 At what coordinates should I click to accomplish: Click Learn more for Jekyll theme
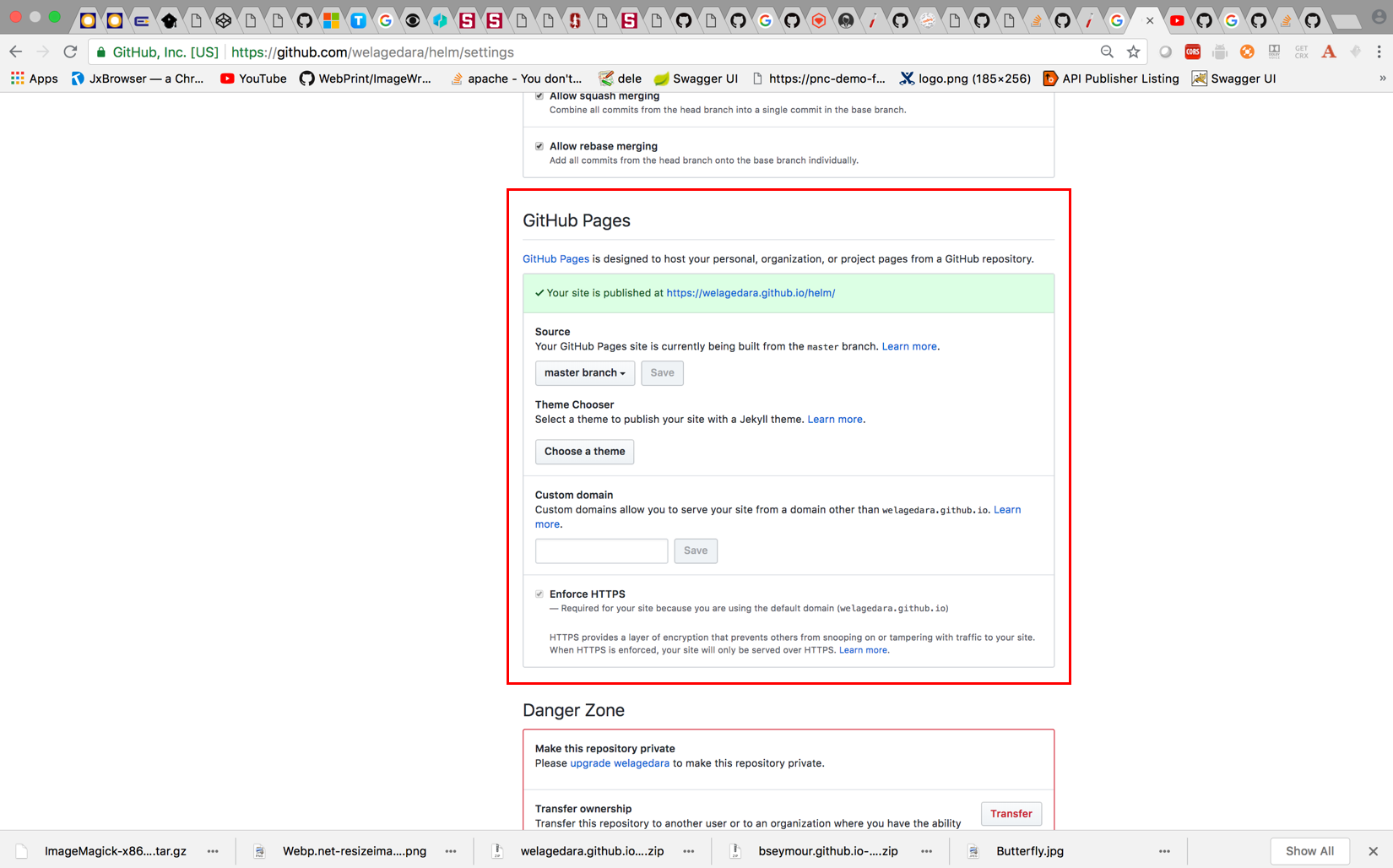click(835, 420)
